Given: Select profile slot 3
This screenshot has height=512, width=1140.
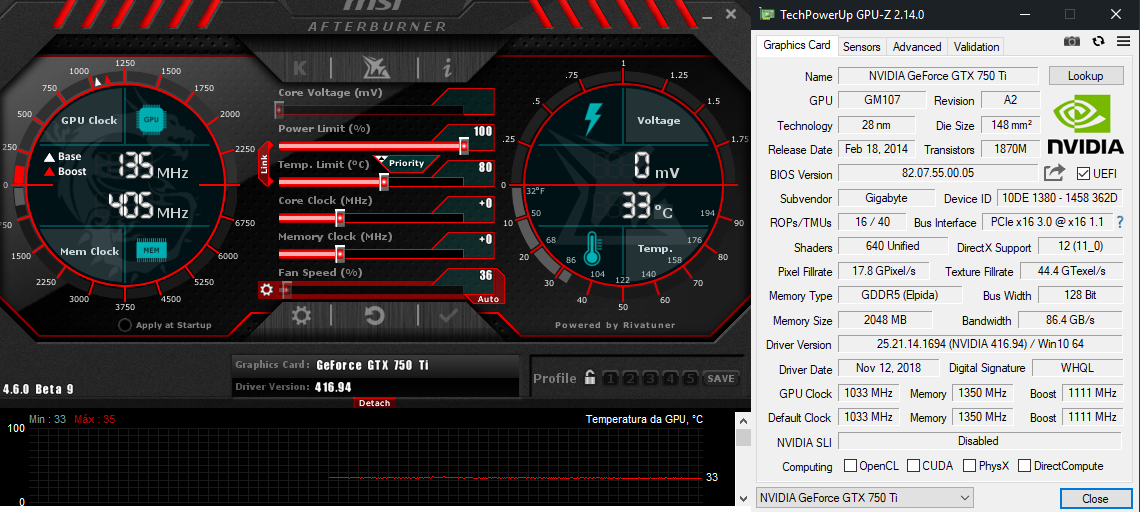Looking at the screenshot, I should 651,378.
